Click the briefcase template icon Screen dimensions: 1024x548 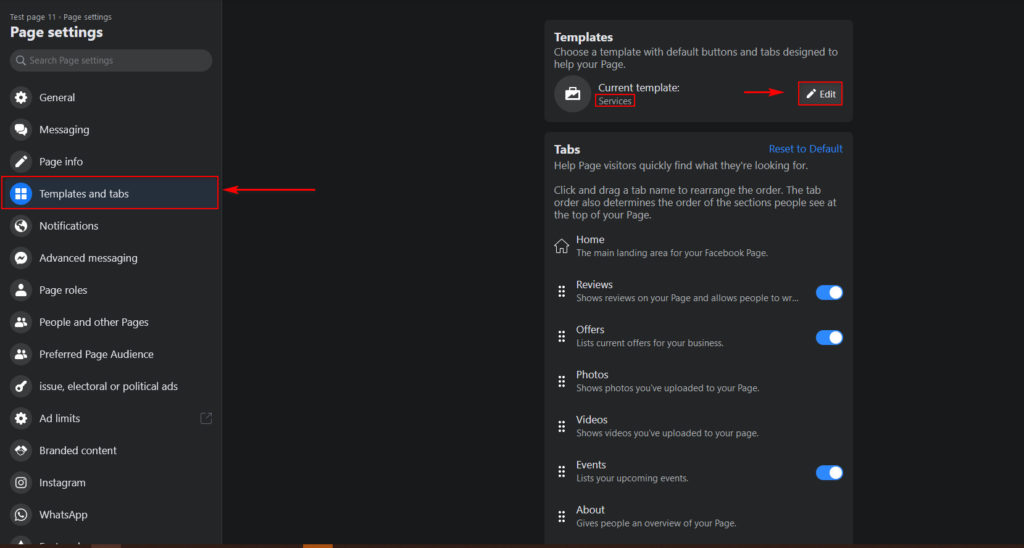[x=573, y=93]
